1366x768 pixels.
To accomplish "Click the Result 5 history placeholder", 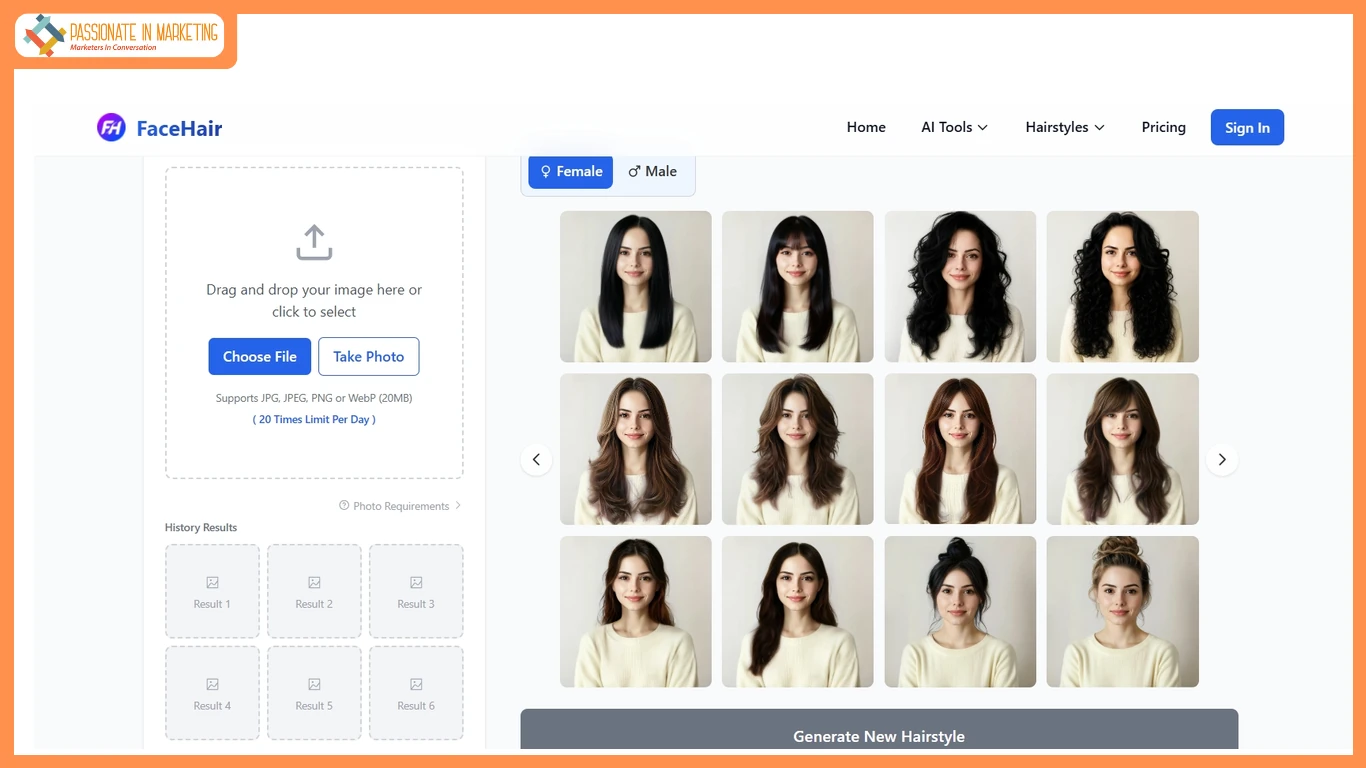I will tap(314, 693).
